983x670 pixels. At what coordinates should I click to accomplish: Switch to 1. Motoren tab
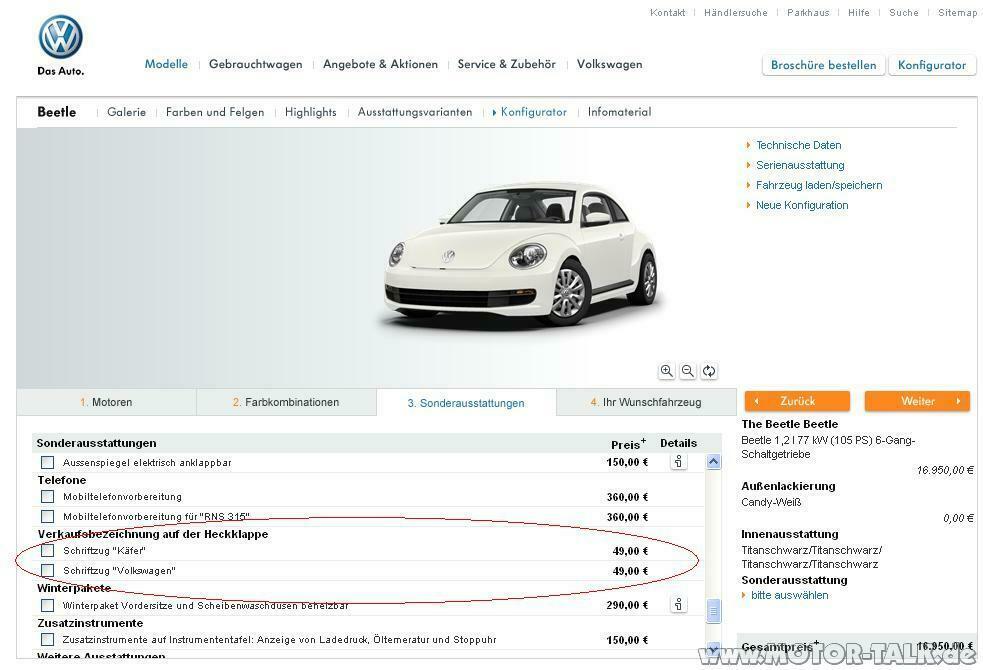(106, 402)
